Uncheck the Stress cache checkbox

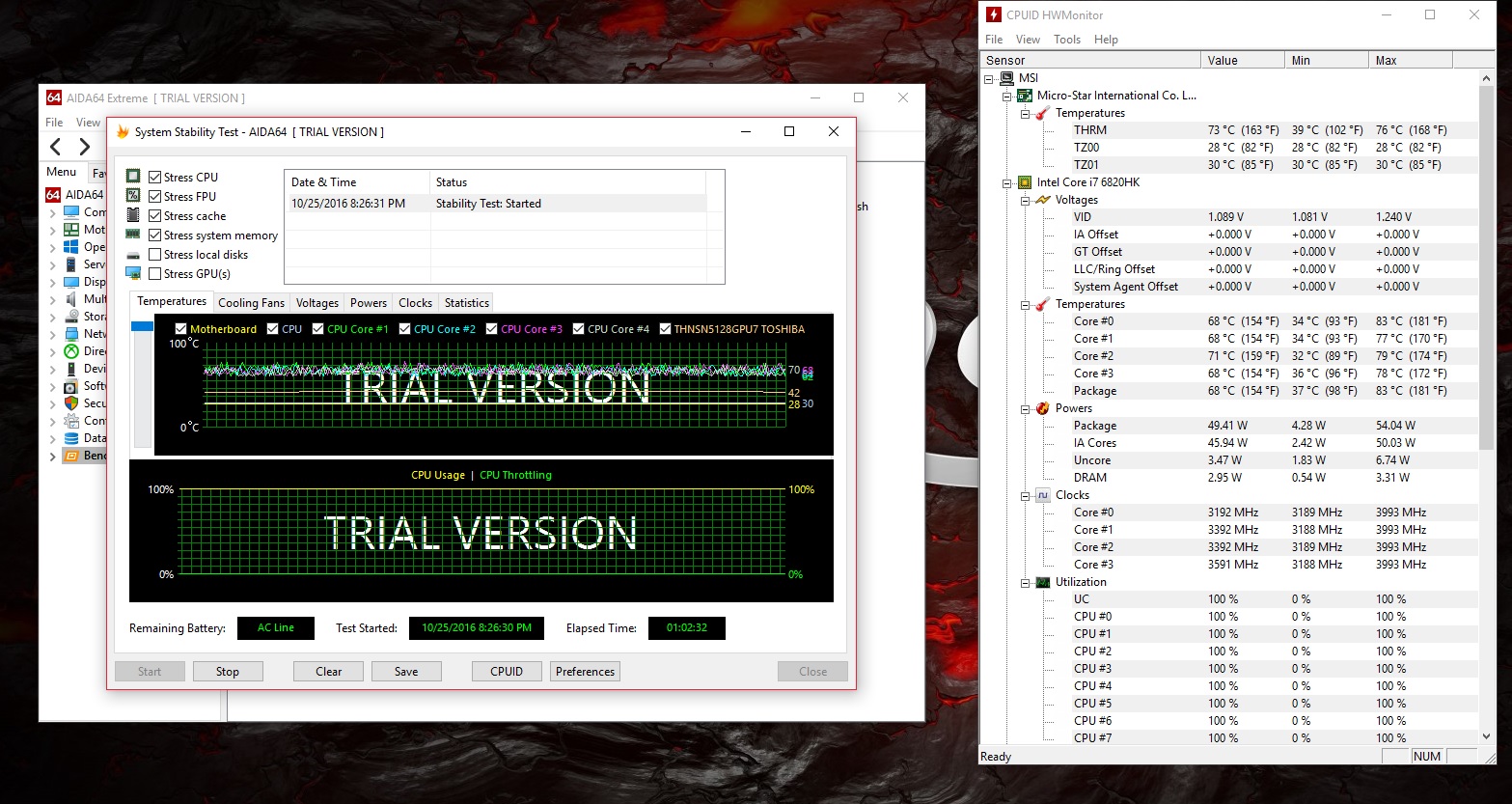click(154, 215)
